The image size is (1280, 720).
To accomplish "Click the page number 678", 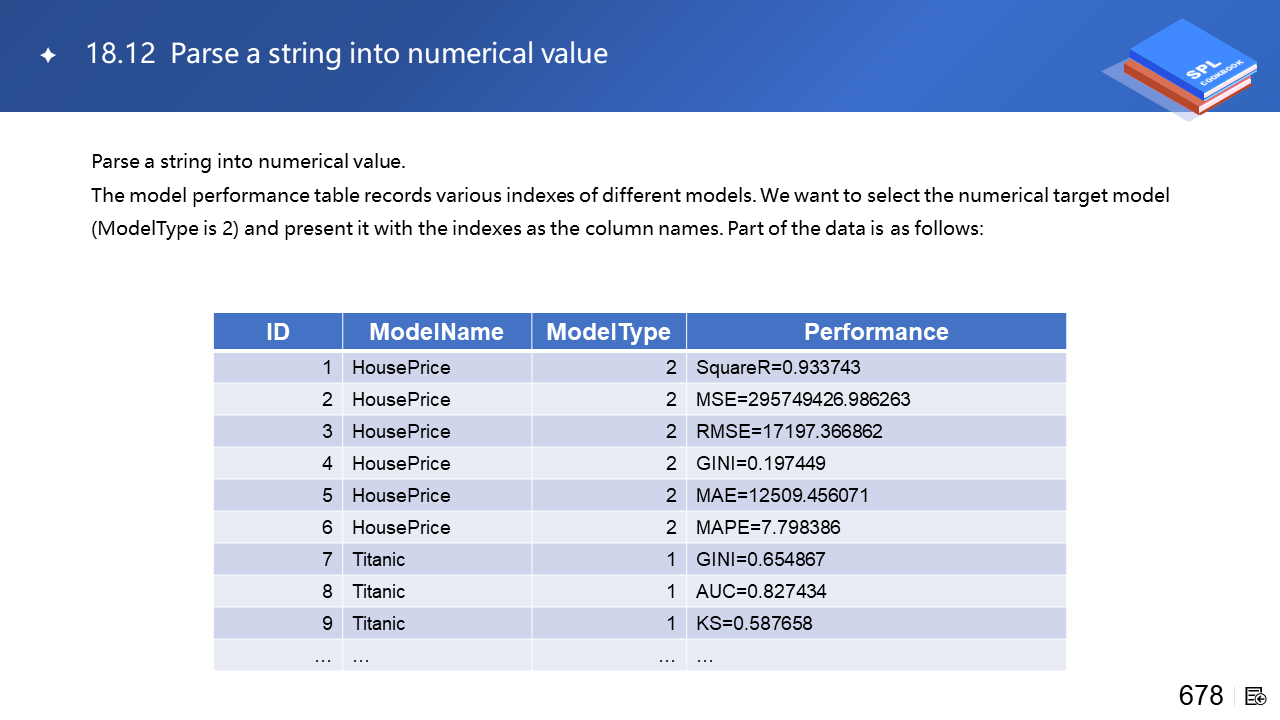I will click(x=1201, y=696).
